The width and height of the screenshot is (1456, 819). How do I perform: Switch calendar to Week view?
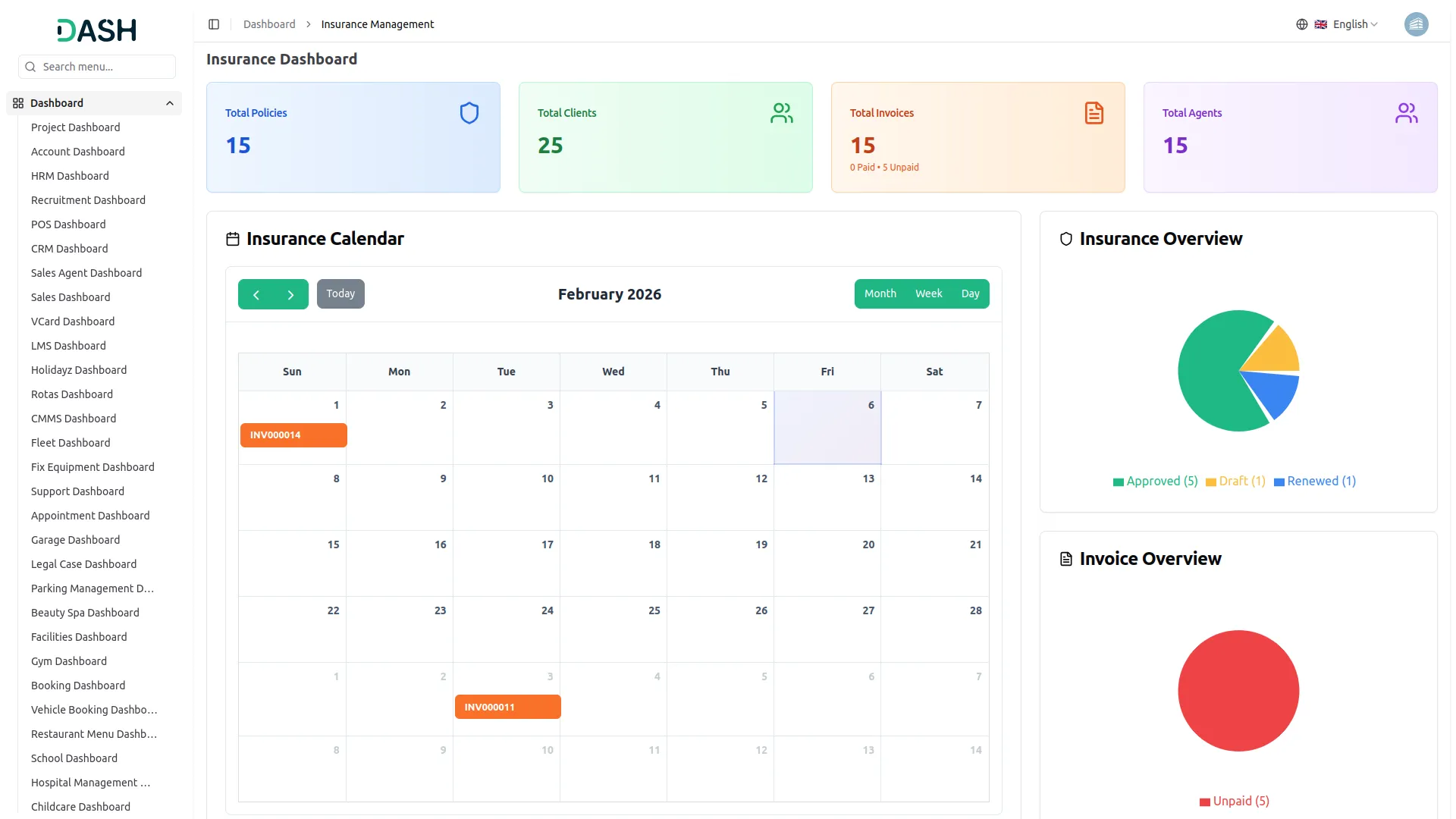click(x=928, y=293)
